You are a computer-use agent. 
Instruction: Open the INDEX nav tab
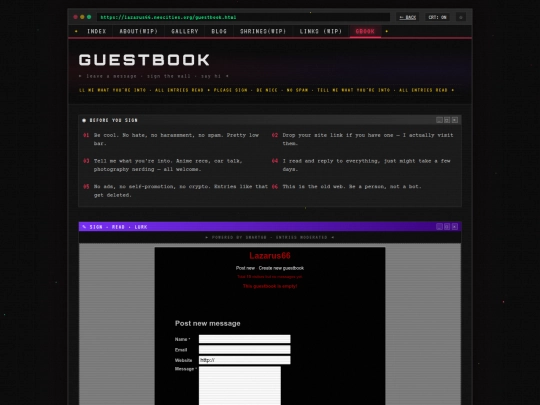click(97, 31)
